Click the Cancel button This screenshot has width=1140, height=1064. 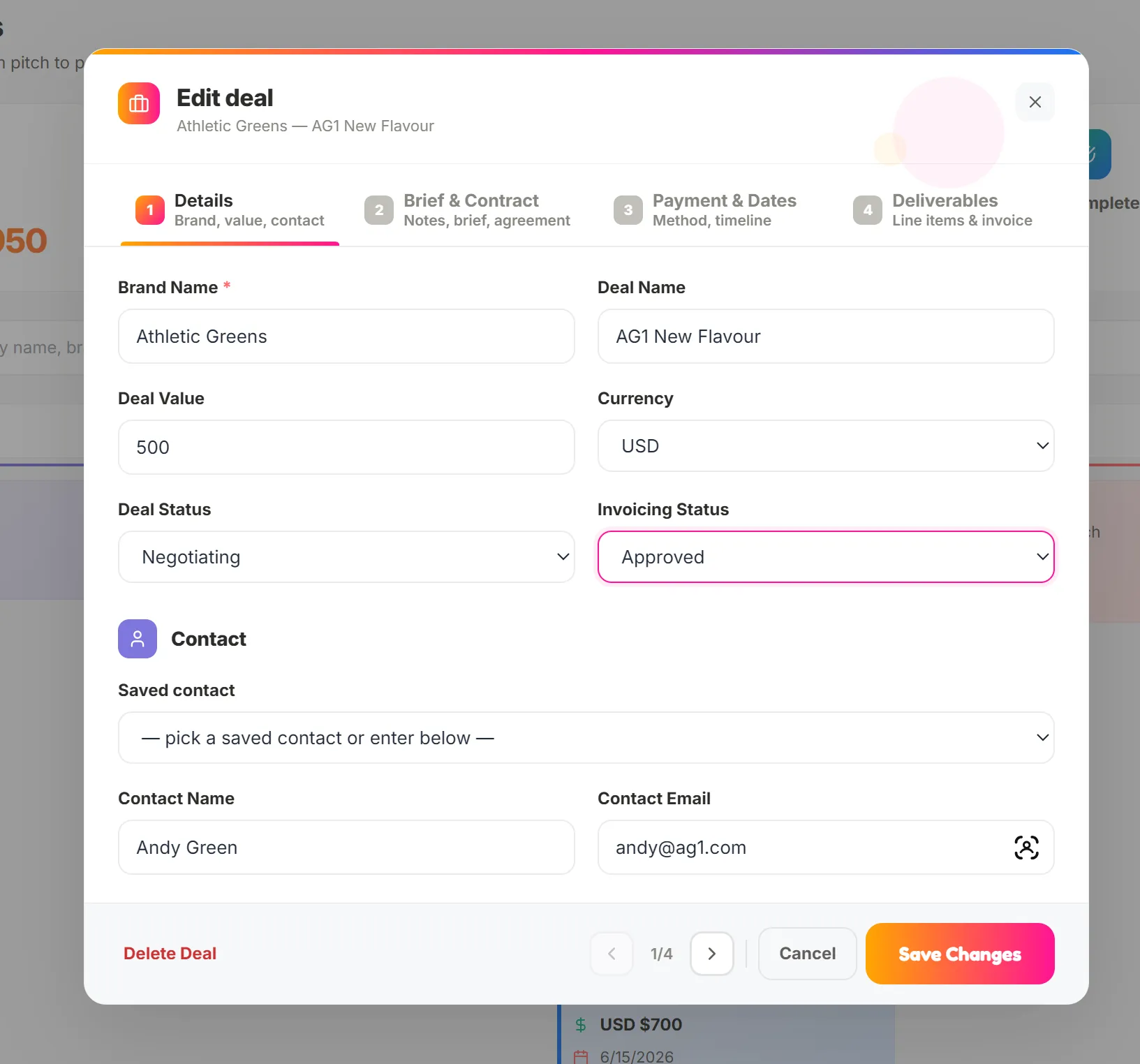(808, 954)
